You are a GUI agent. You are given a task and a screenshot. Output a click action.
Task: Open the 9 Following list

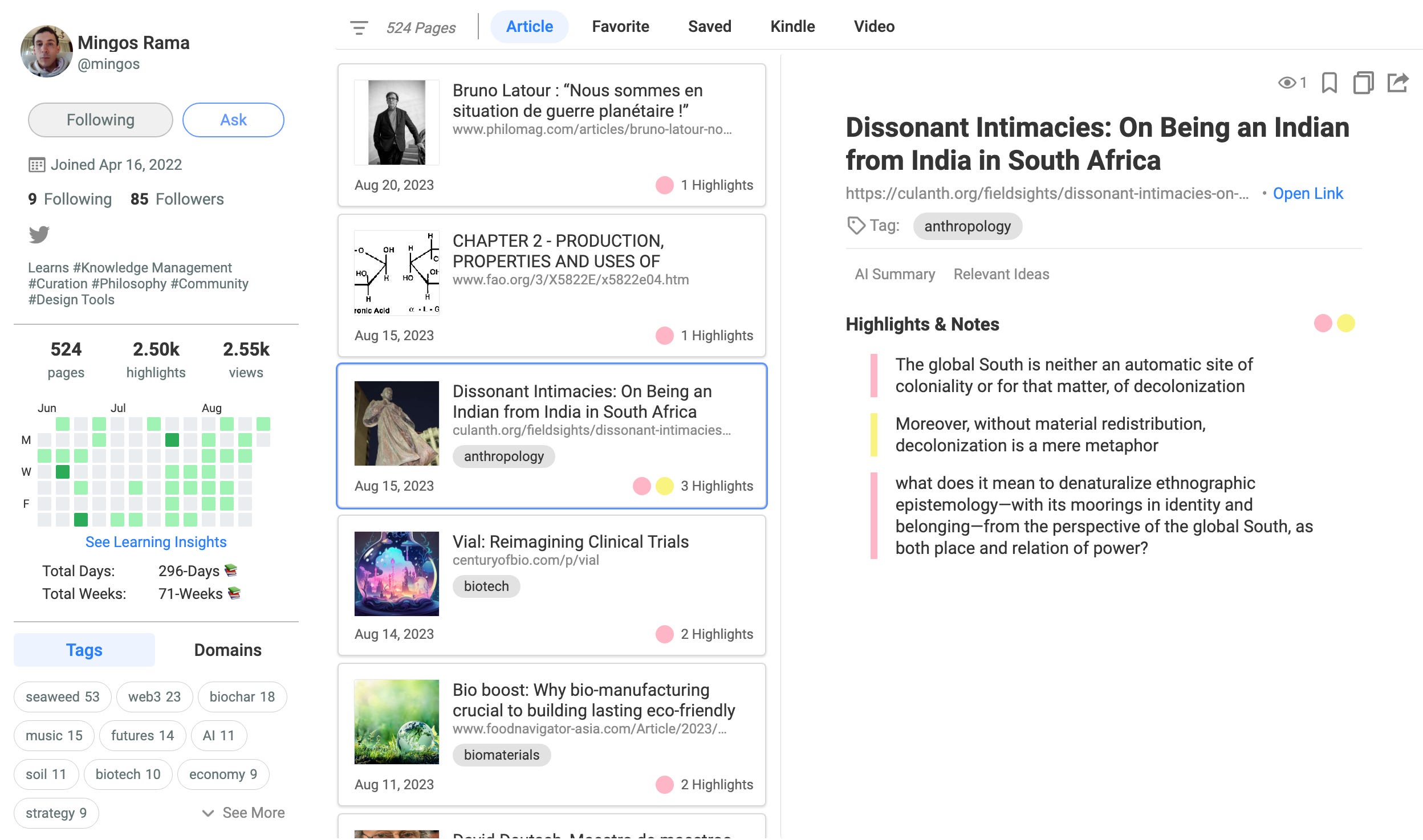pyautogui.click(x=70, y=199)
